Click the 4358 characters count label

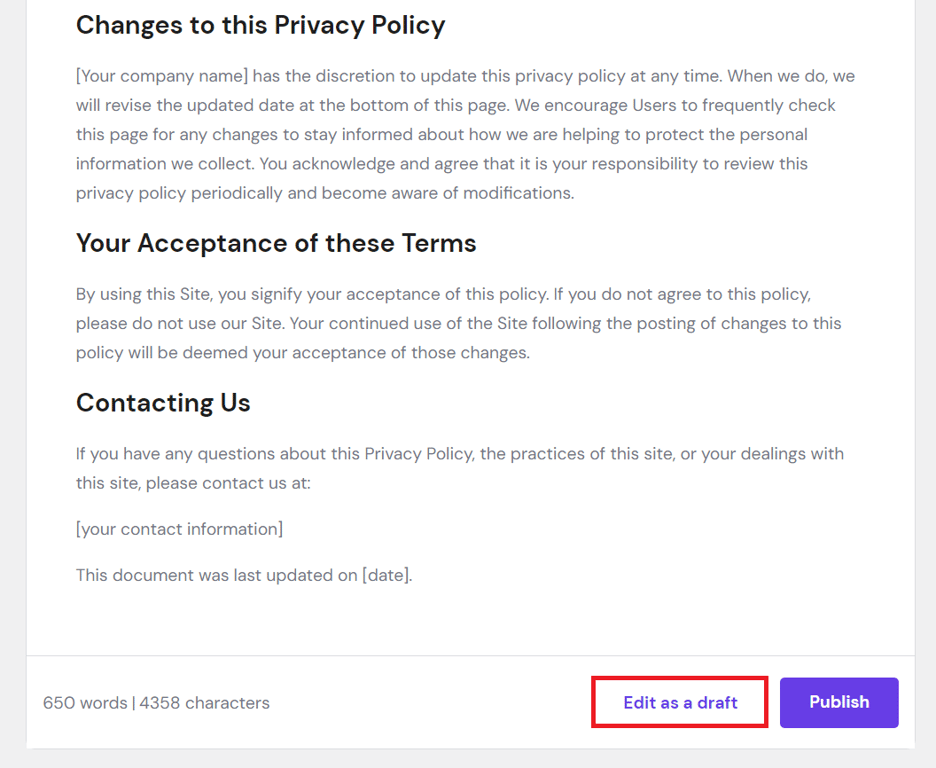point(204,703)
